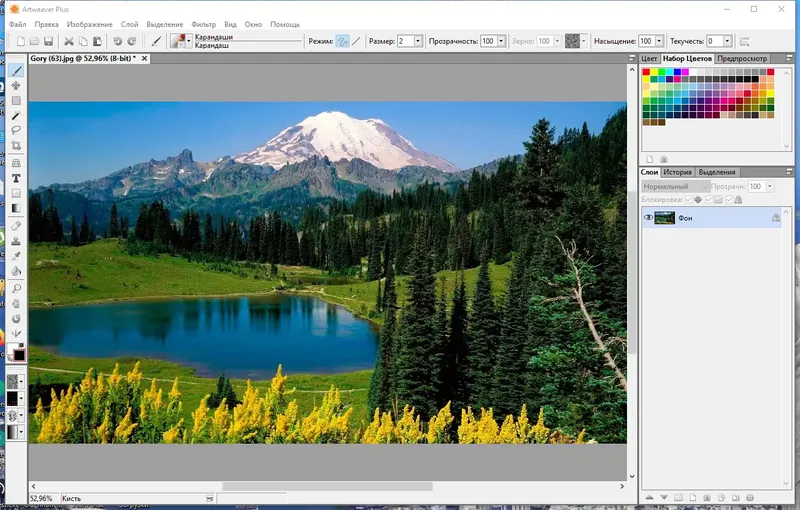Select the Text tool
800x510 pixels.
click(x=16, y=178)
